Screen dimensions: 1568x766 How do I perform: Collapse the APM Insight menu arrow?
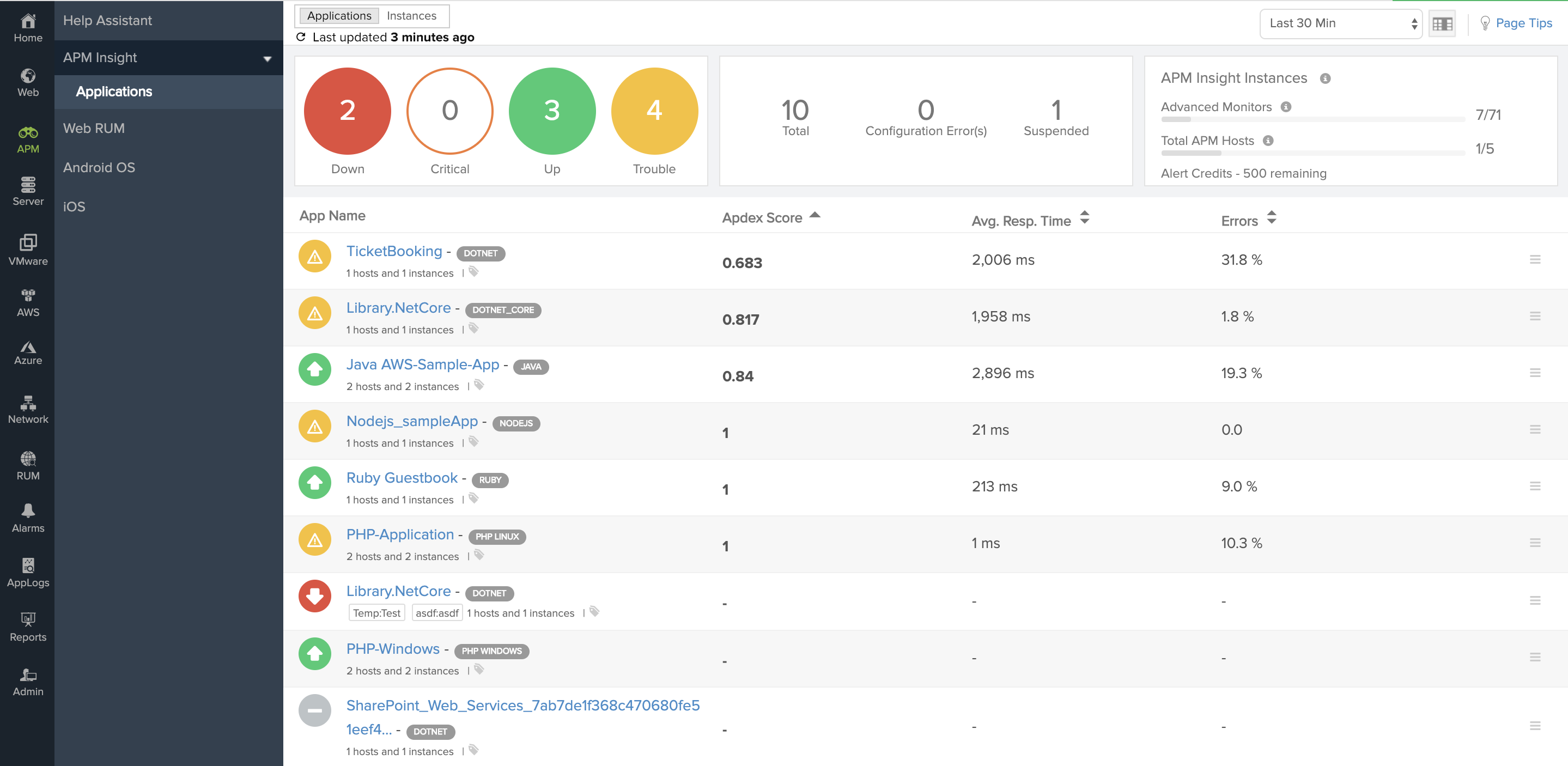click(x=266, y=58)
